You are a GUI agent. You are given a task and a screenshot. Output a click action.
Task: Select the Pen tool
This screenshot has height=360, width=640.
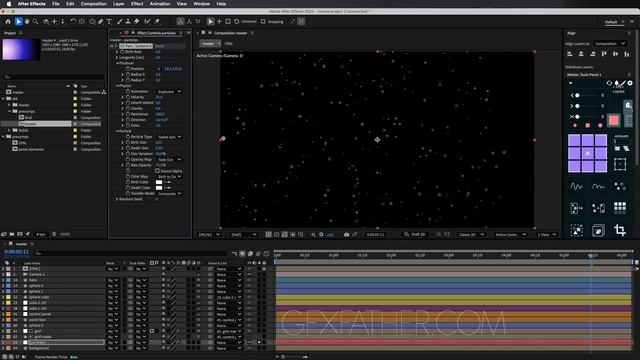click(x=100, y=21)
